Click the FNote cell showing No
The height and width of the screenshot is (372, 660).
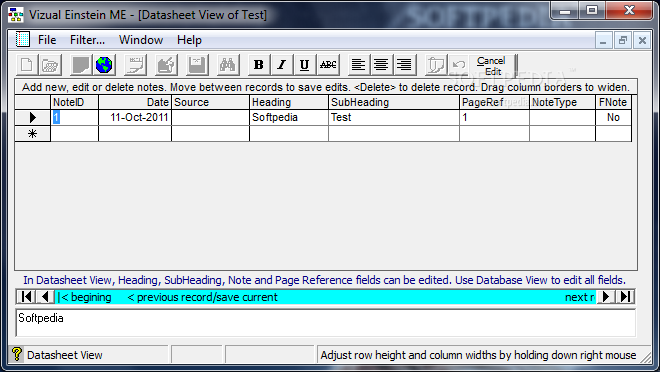click(x=613, y=117)
